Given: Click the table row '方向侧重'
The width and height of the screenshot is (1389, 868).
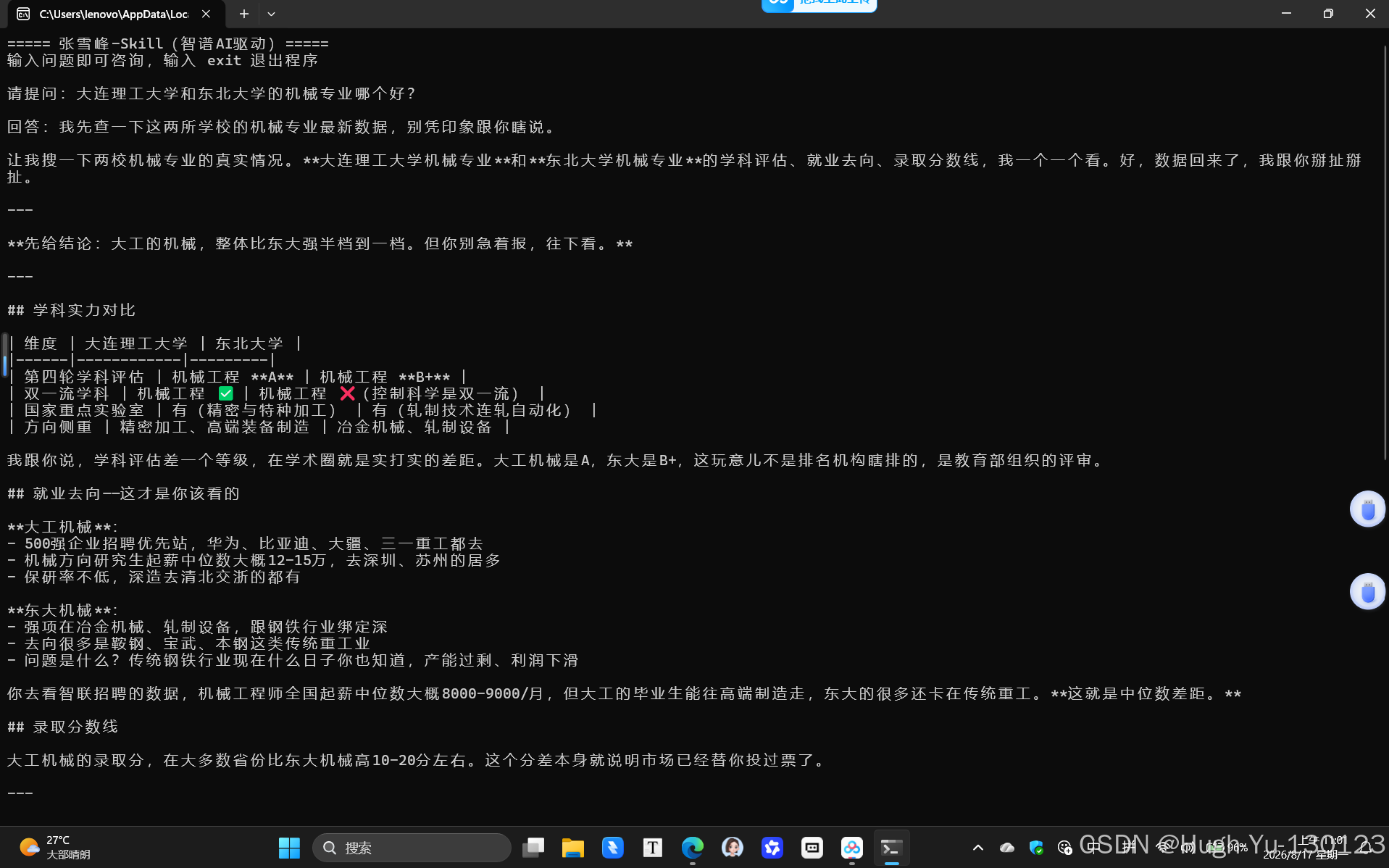Looking at the screenshot, I should [x=259, y=427].
